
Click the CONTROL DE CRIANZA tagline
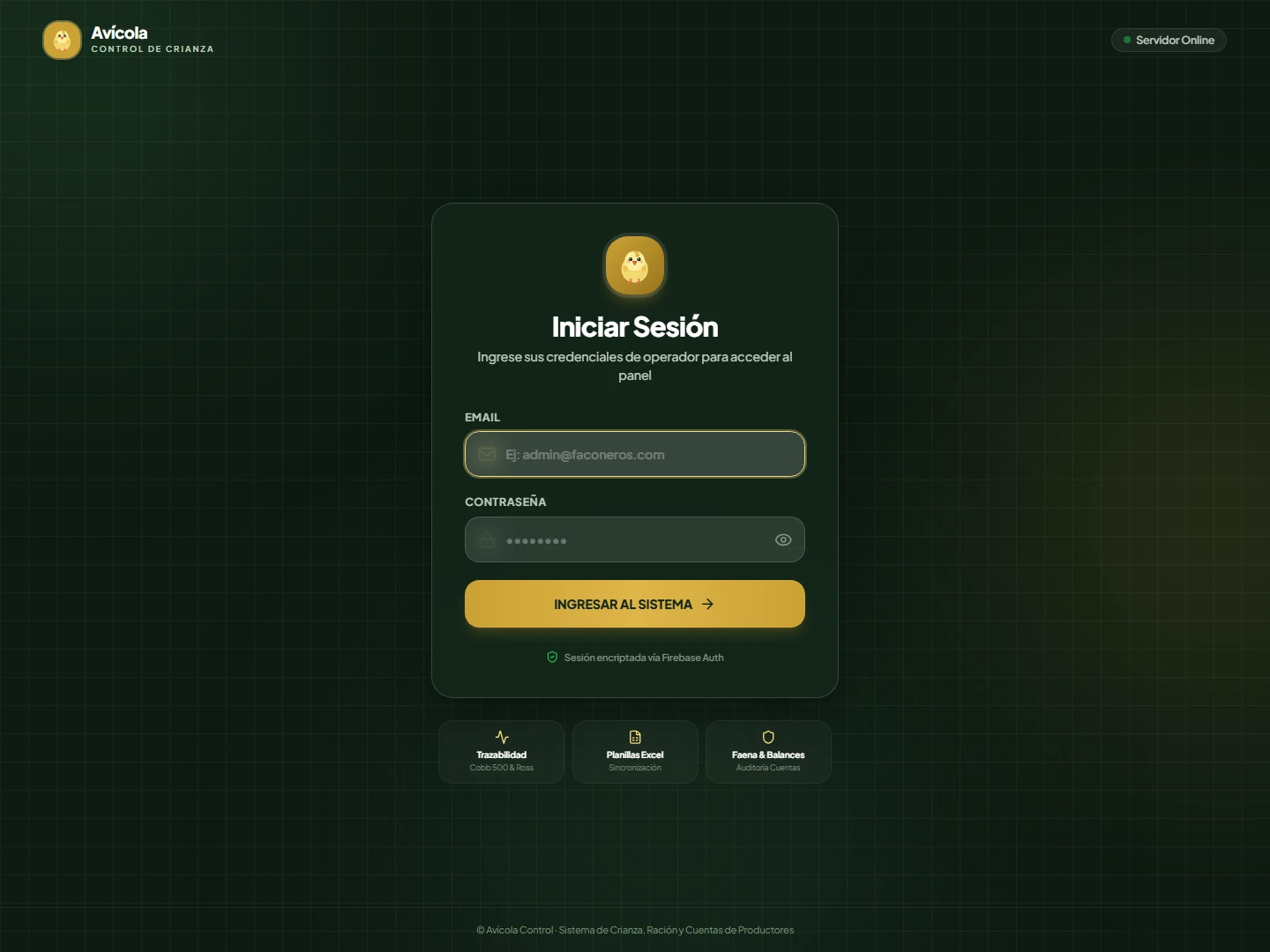[x=153, y=49]
